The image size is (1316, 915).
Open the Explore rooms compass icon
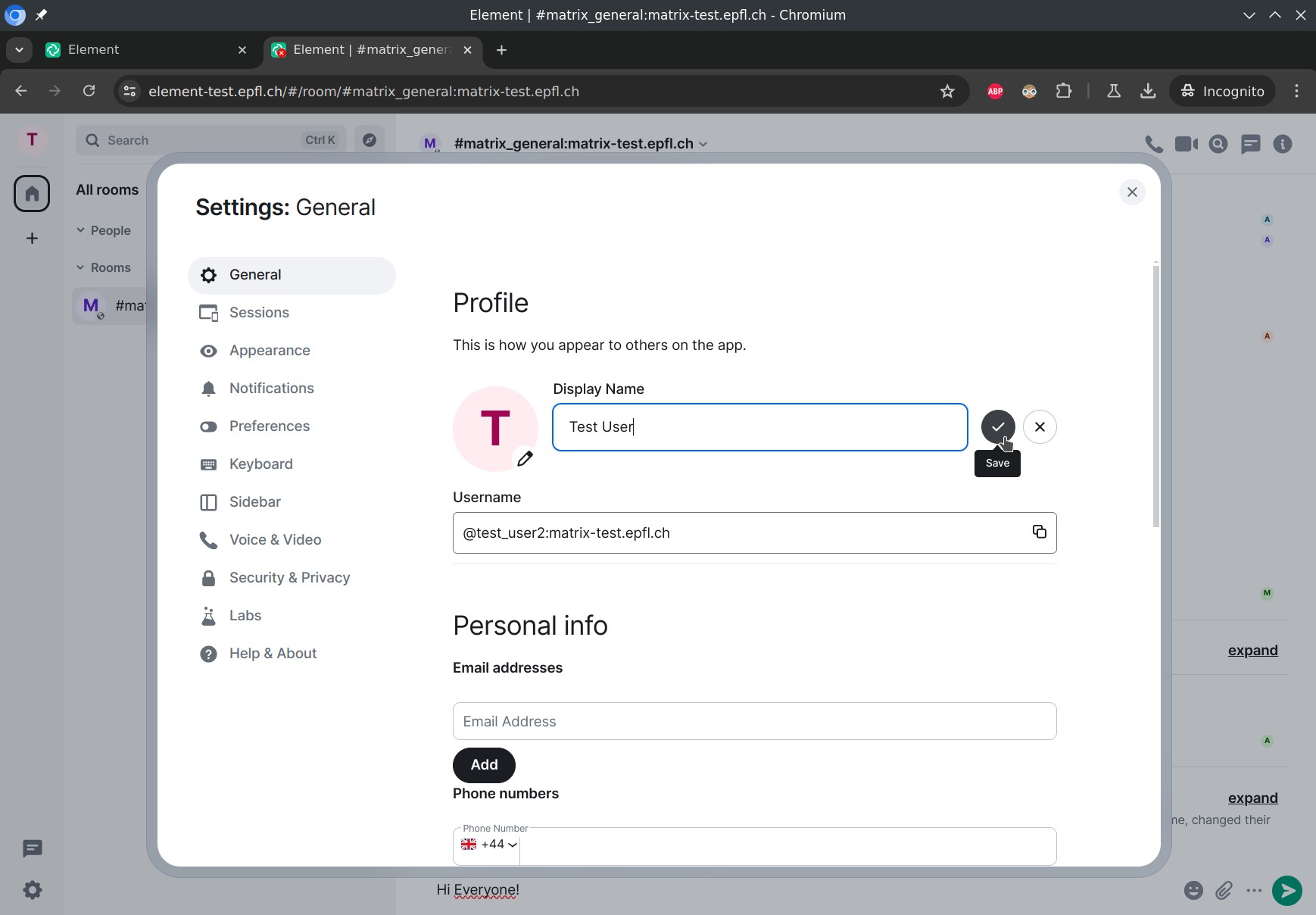click(x=370, y=140)
